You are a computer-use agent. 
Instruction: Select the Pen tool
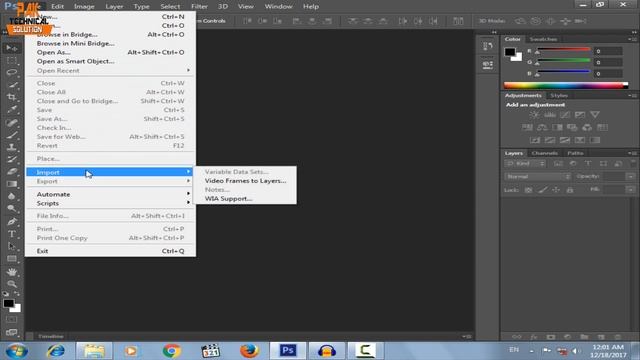tap(11, 222)
